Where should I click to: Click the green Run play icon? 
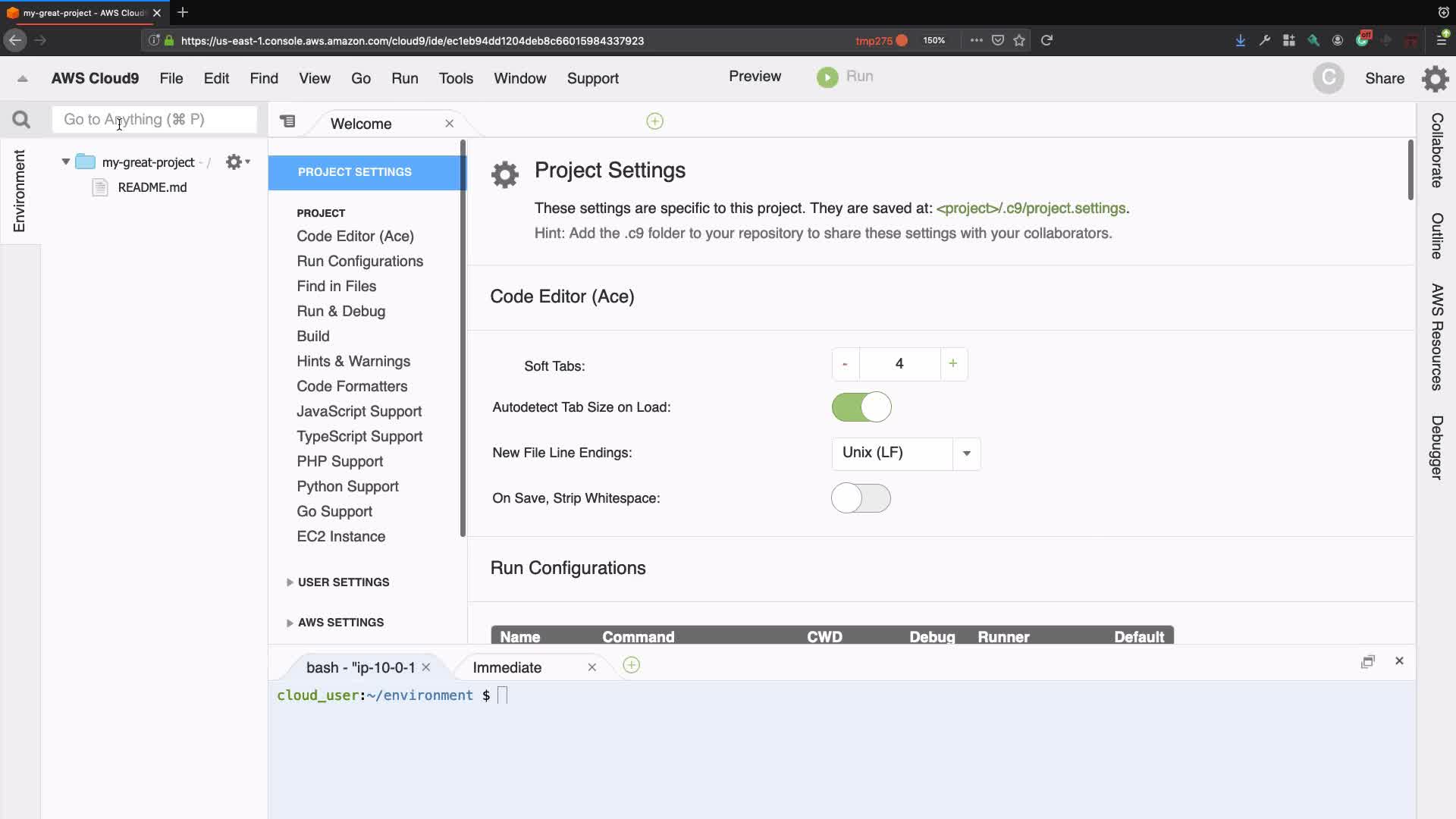click(827, 77)
